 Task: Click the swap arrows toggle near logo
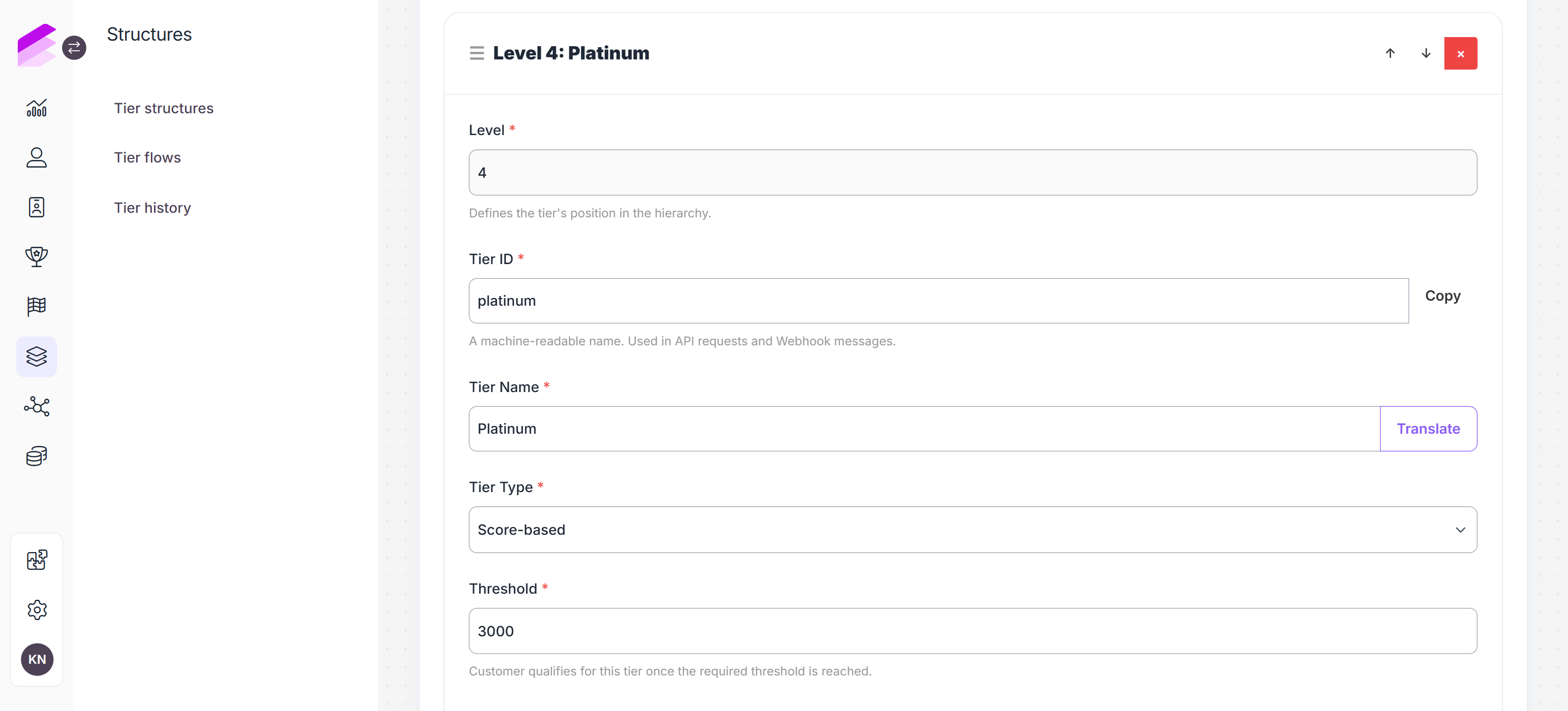(74, 47)
